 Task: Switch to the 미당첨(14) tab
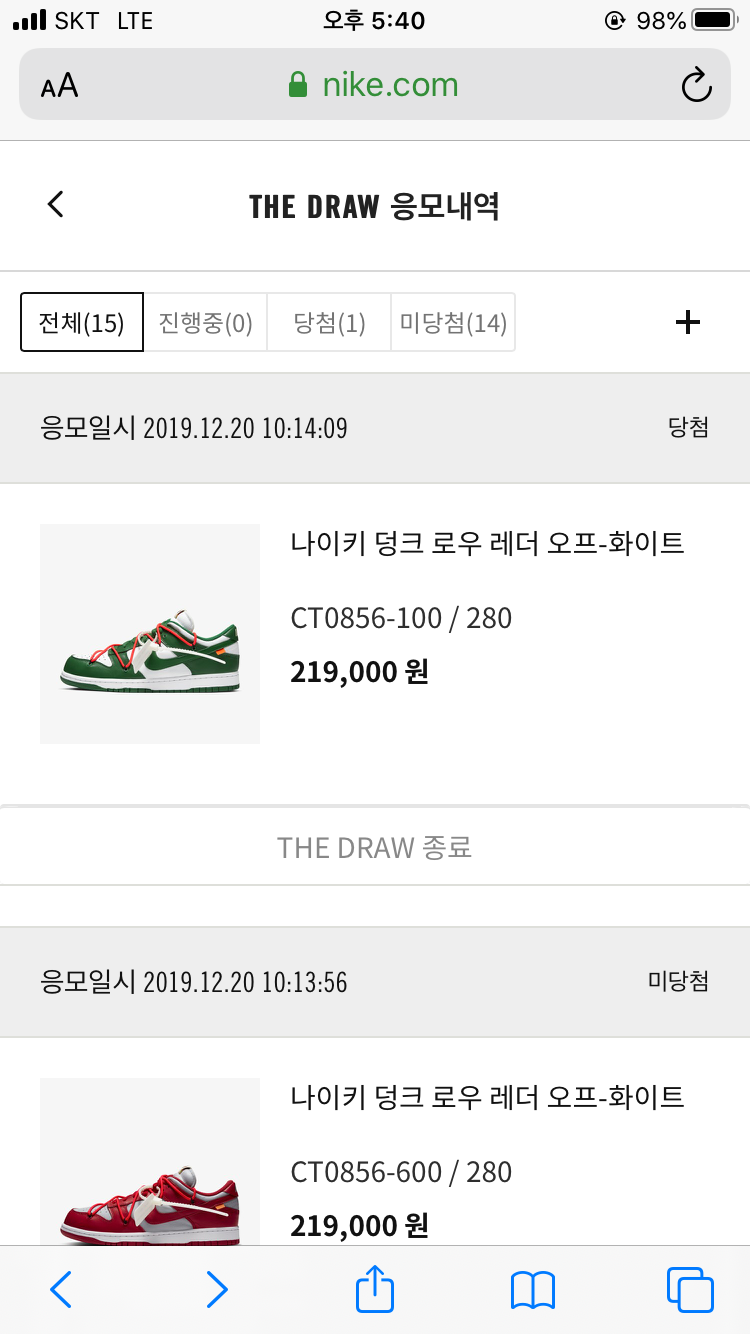coord(453,323)
